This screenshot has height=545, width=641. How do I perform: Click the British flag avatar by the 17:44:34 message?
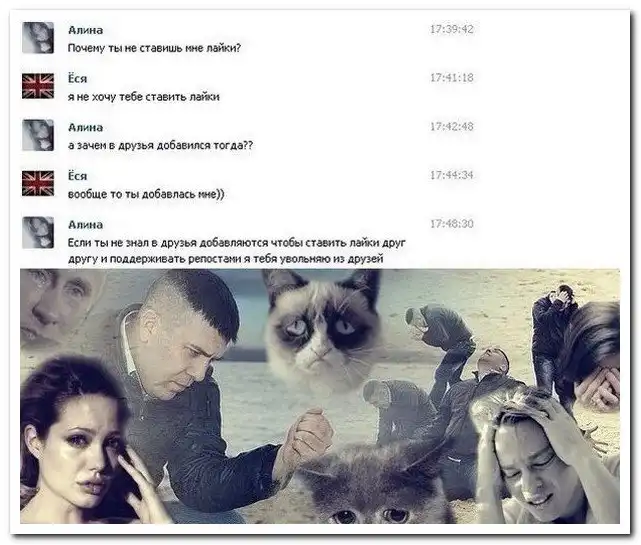pyautogui.click(x=38, y=184)
